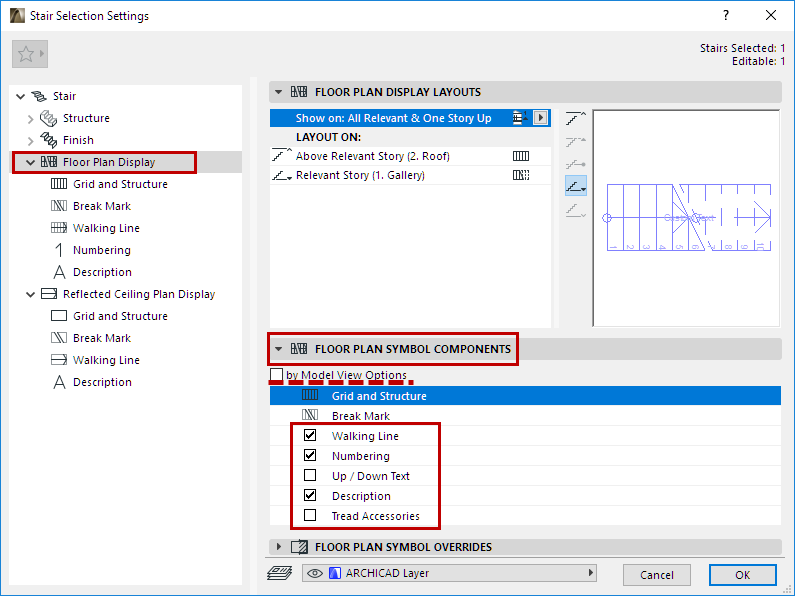
Task: Select the highlighted relevant story preview icon
Action: (576, 185)
